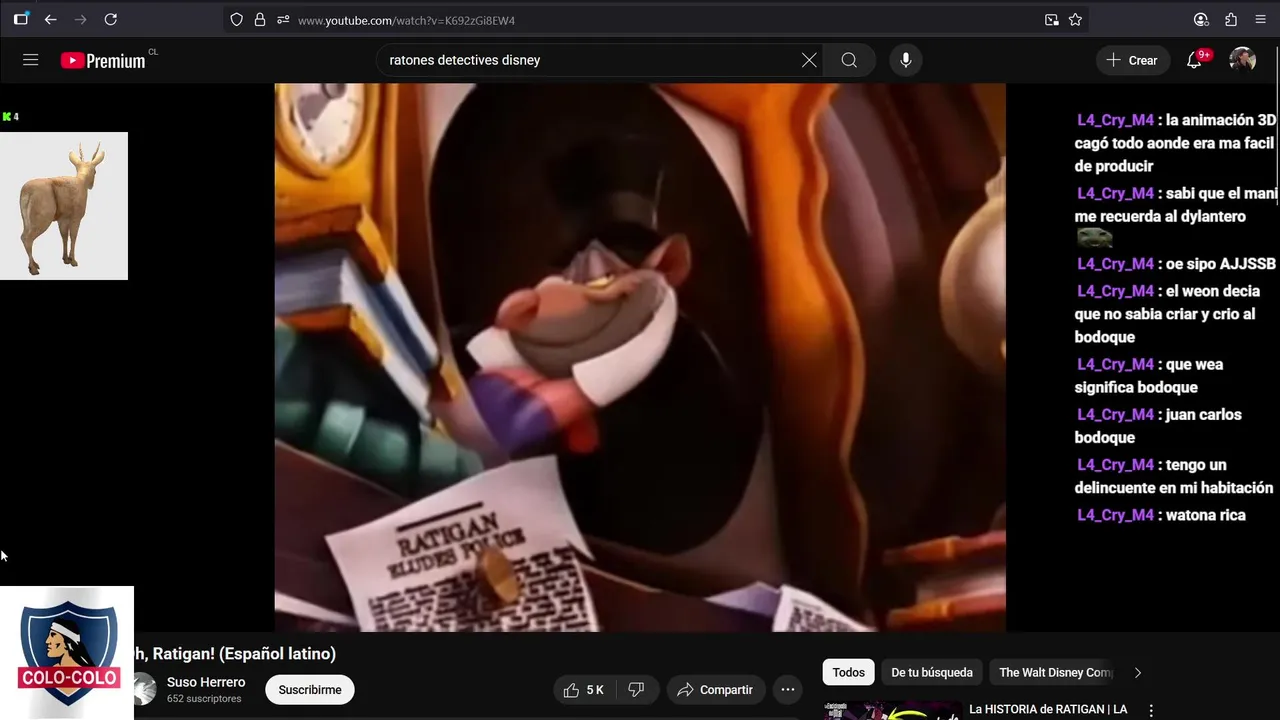Open the browser application menu
Viewport: 1280px width, 720px height.
(1260, 20)
